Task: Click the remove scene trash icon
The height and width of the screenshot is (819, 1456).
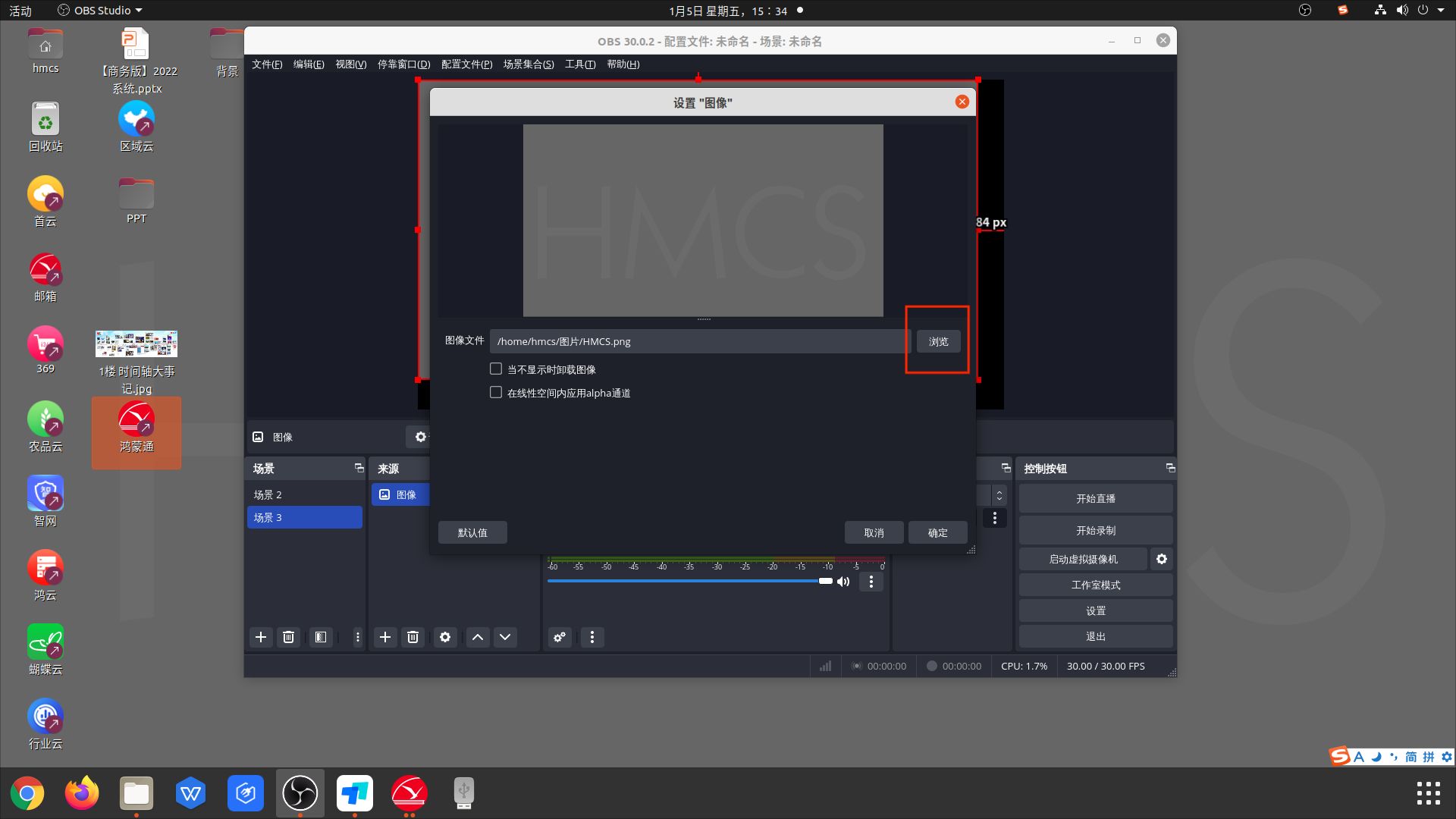Action: 288,637
